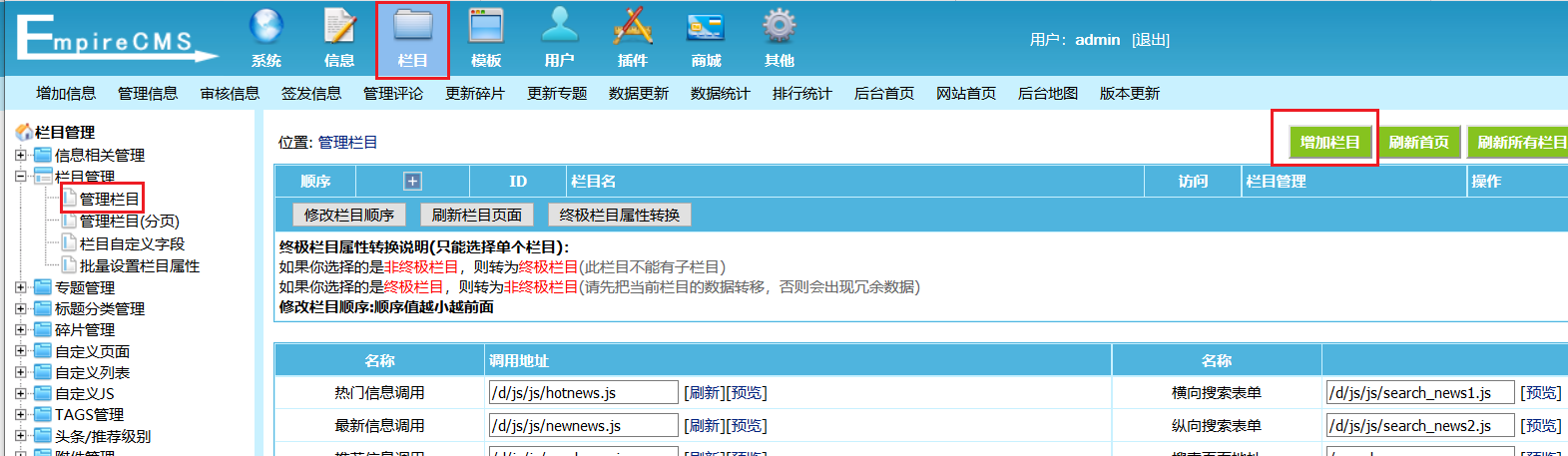Expand 信息相关管理 tree node

[21, 155]
